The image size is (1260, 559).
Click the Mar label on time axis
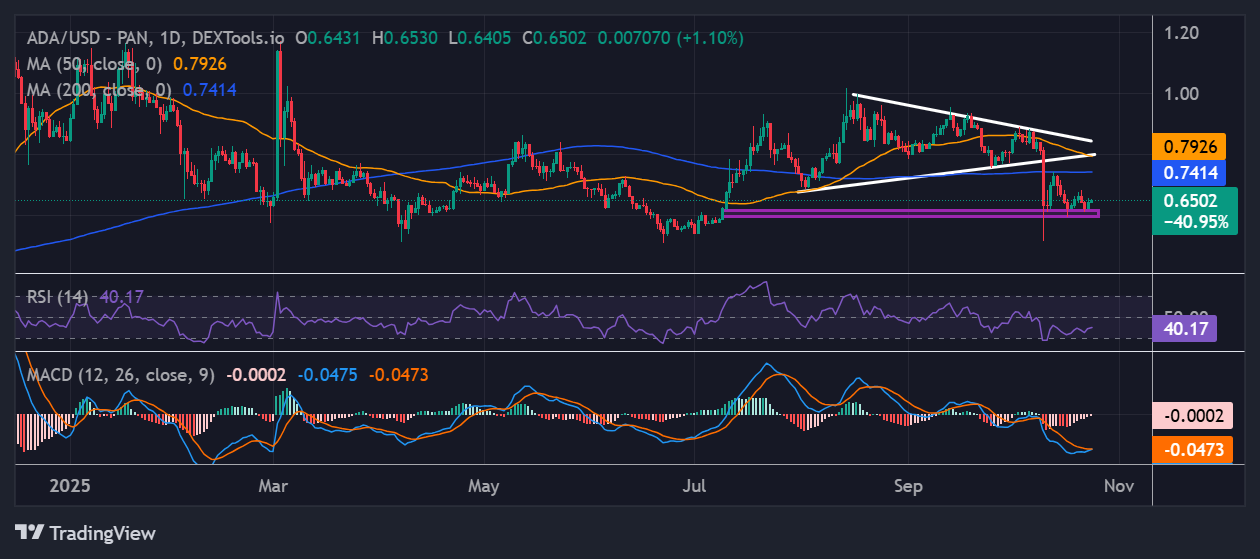(x=272, y=487)
